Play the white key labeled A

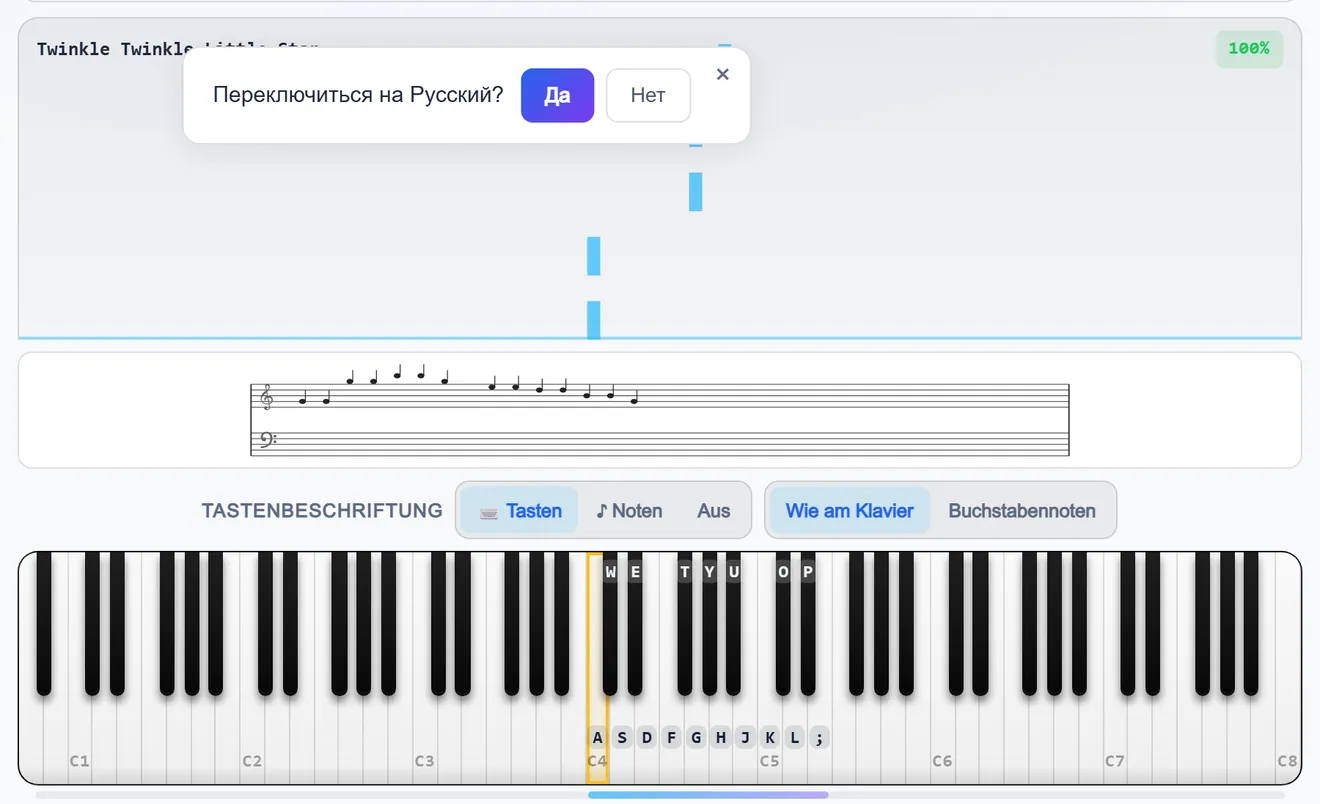point(597,740)
